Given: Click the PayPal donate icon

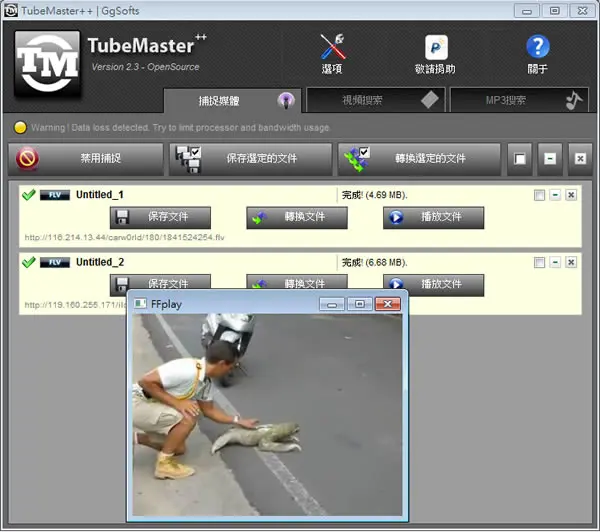Looking at the screenshot, I should (x=436, y=47).
